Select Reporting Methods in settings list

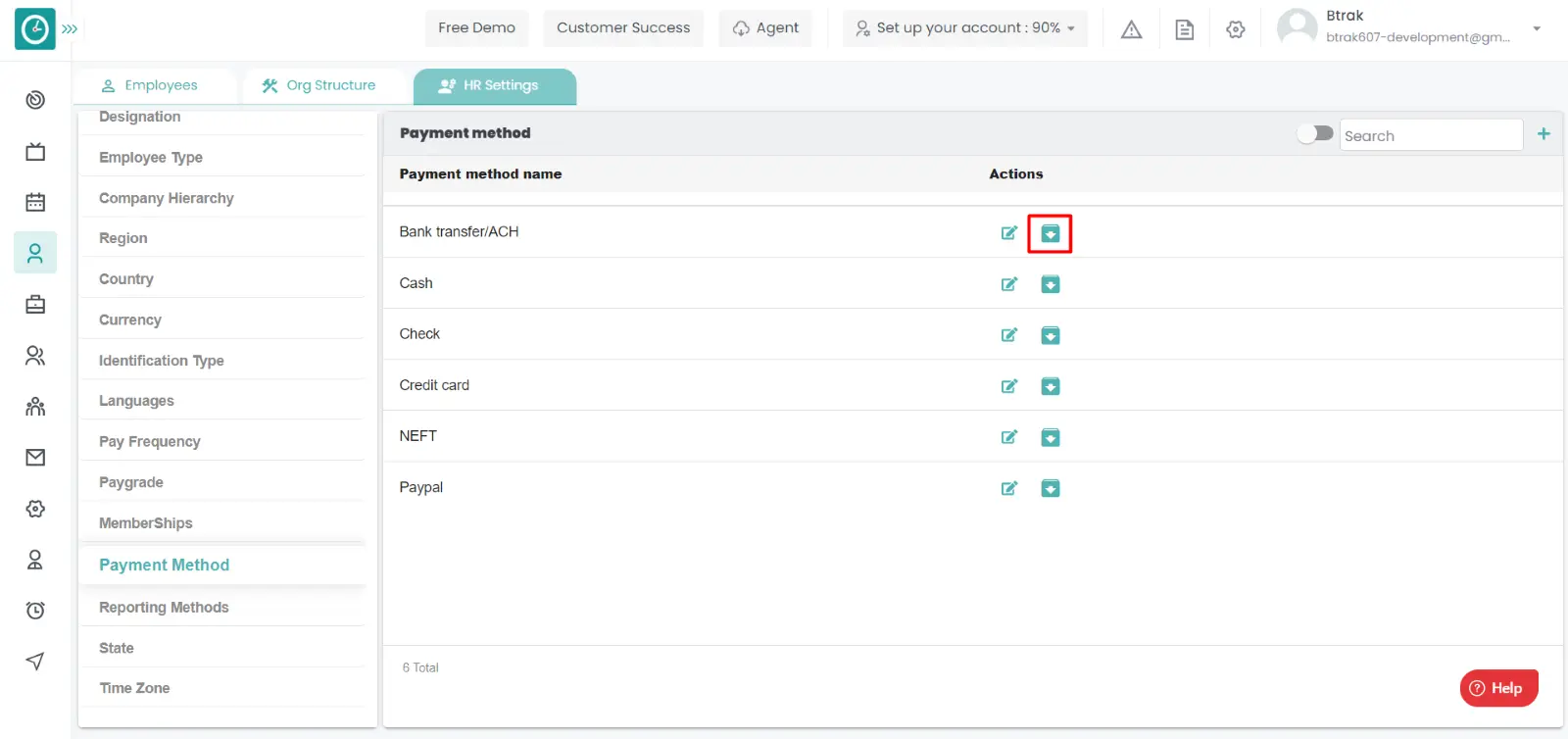[164, 608]
